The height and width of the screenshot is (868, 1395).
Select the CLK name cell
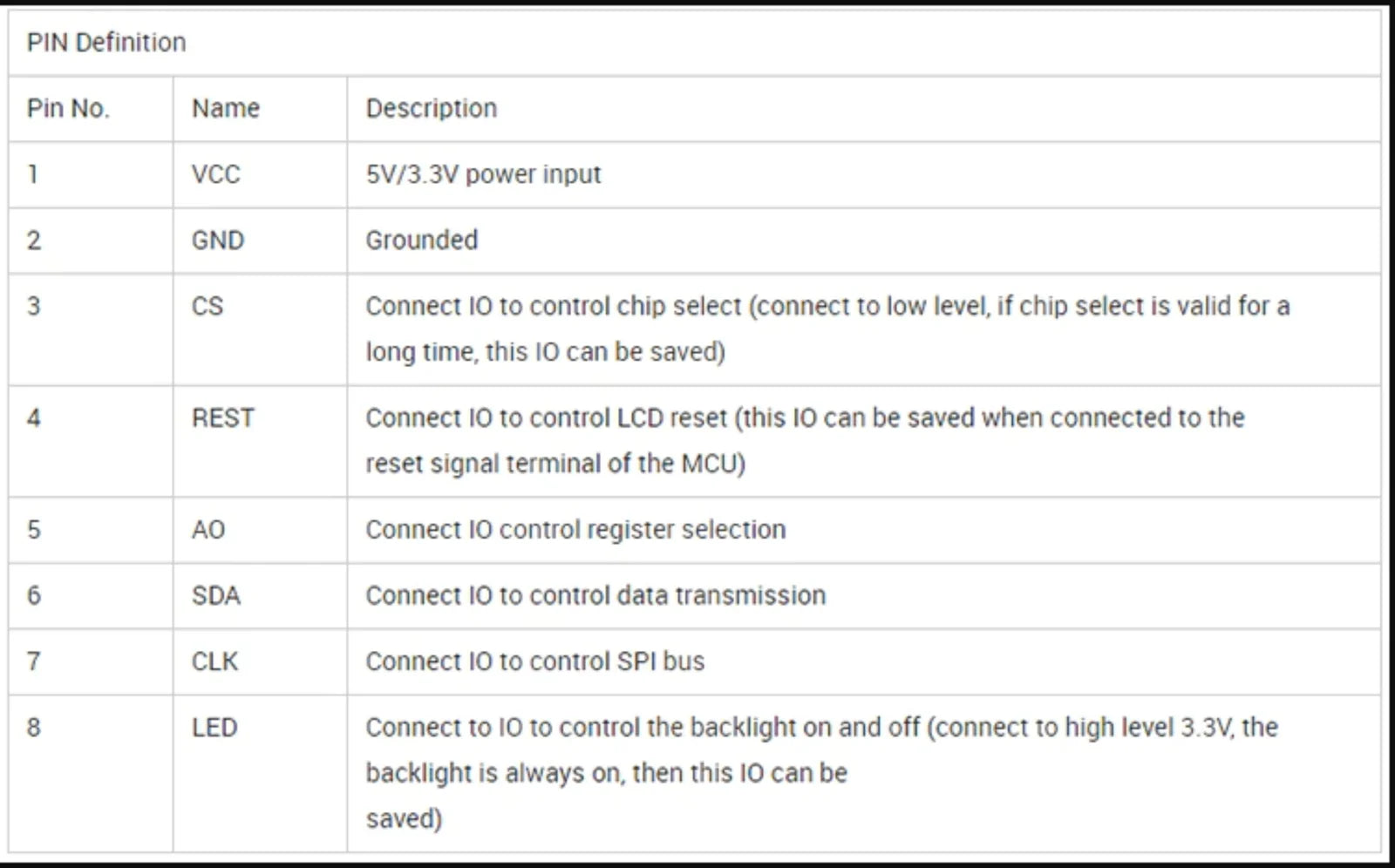tap(214, 661)
